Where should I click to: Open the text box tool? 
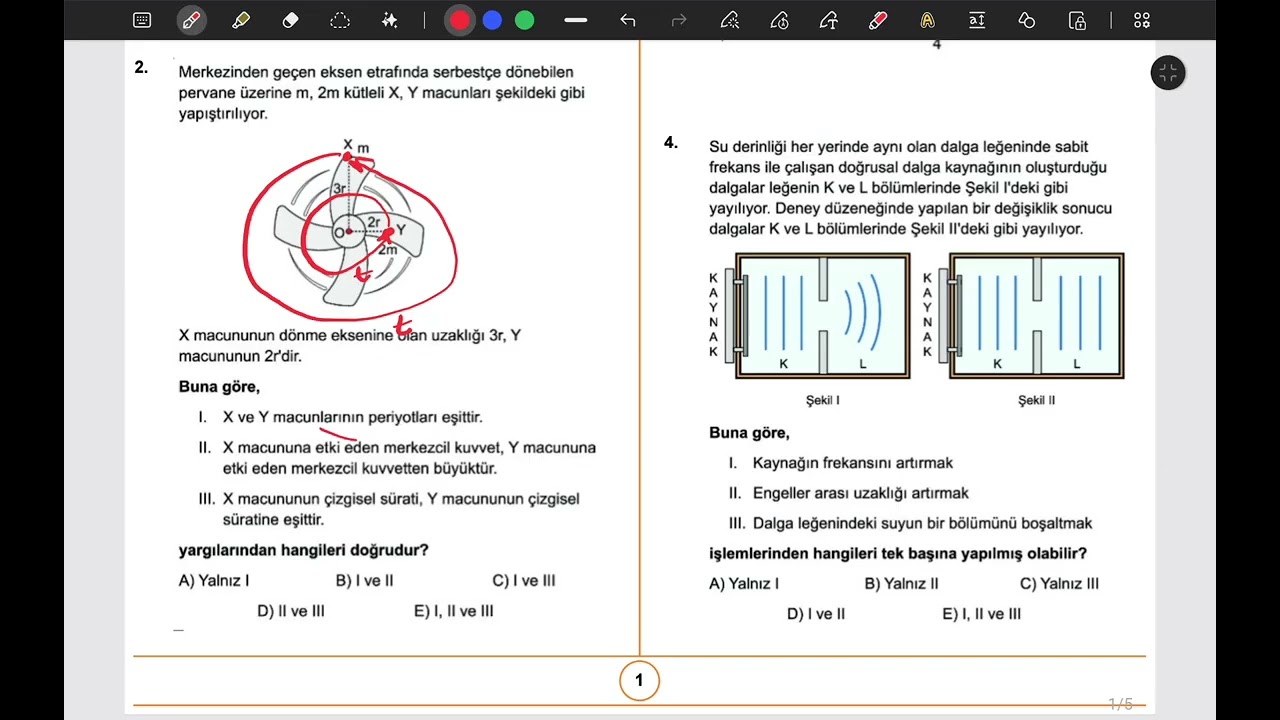pyautogui.click(x=977, y=20)
